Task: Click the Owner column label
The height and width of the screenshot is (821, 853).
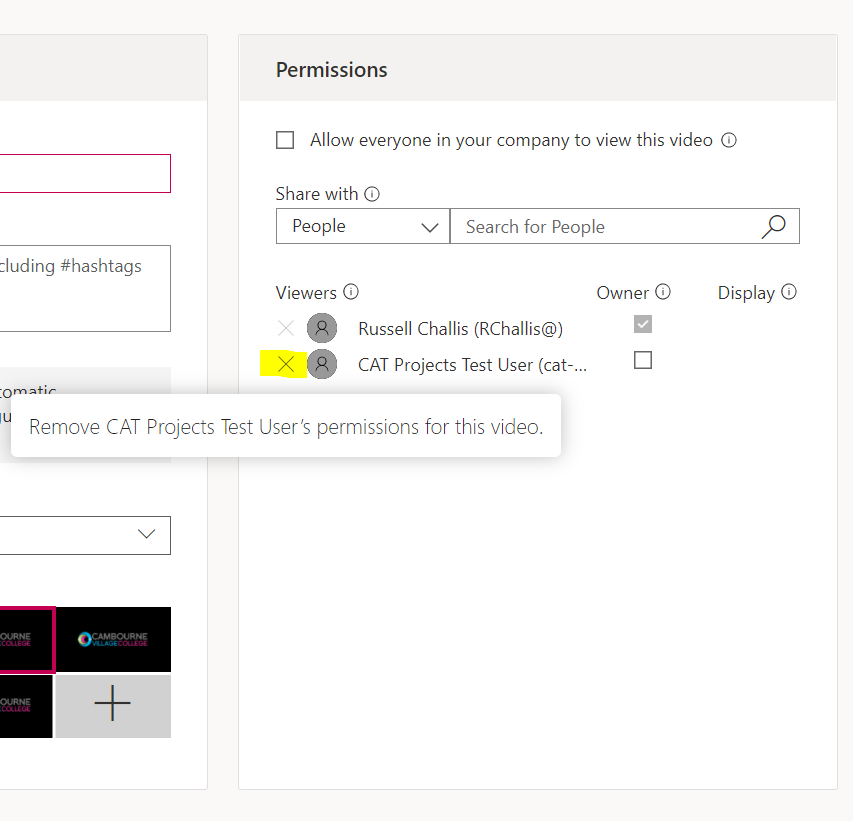Action: point(622,293)
